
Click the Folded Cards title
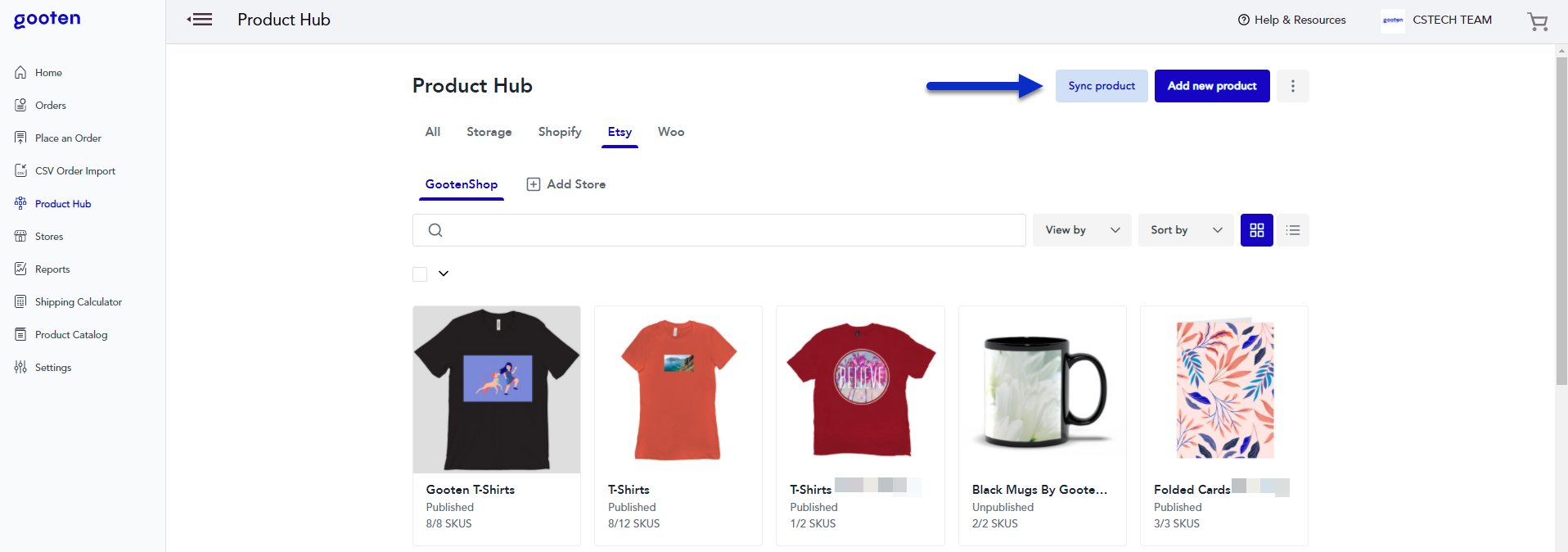[1192, 490]
